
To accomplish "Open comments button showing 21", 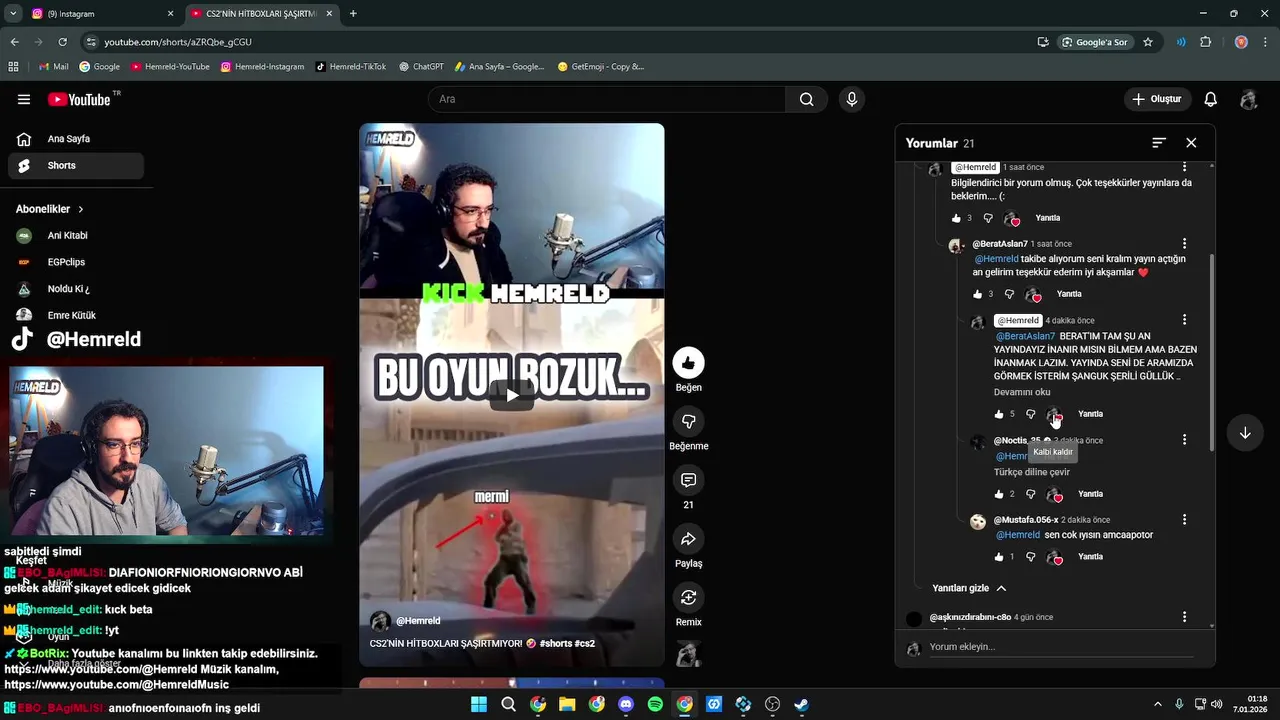I will click(x=688, y=480).
